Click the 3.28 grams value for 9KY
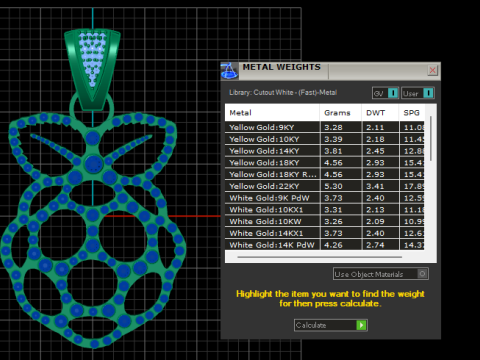Image resolution: width=480 pixels, height=360 pixels. point(333,127)
